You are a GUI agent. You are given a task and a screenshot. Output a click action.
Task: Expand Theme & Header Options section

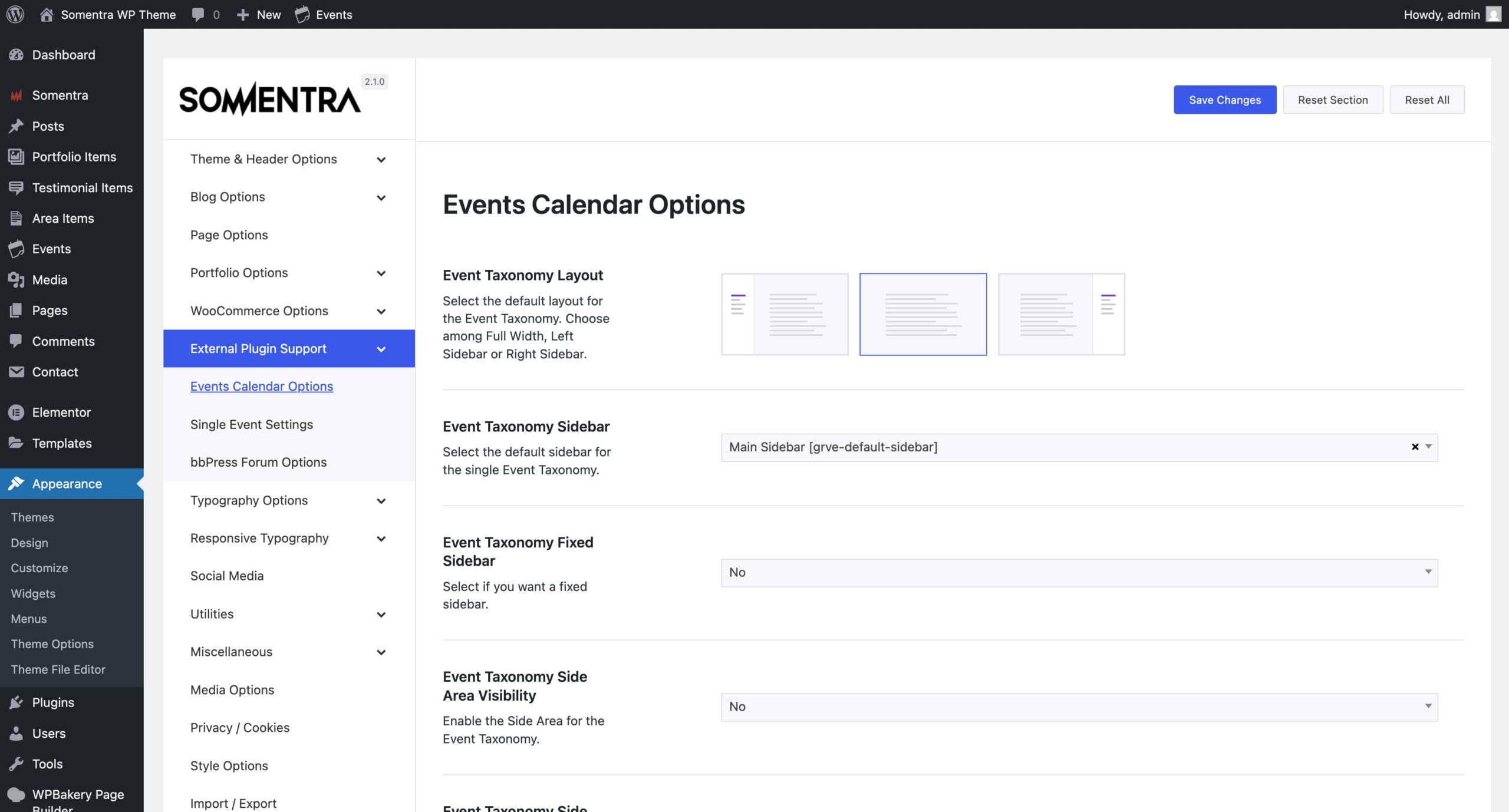click(289, 159)
